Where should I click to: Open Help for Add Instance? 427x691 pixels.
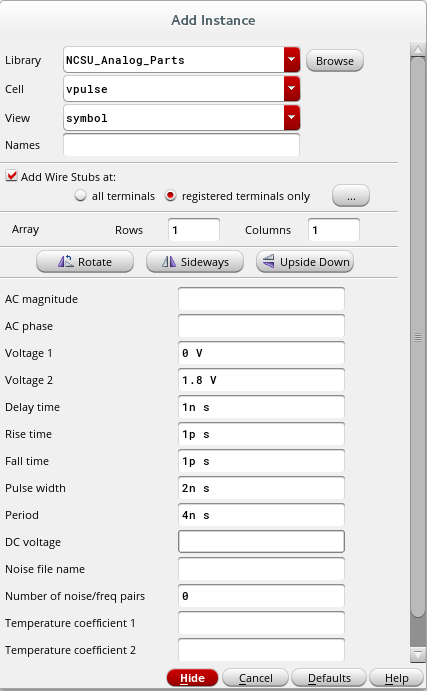(x=396, y=678)
